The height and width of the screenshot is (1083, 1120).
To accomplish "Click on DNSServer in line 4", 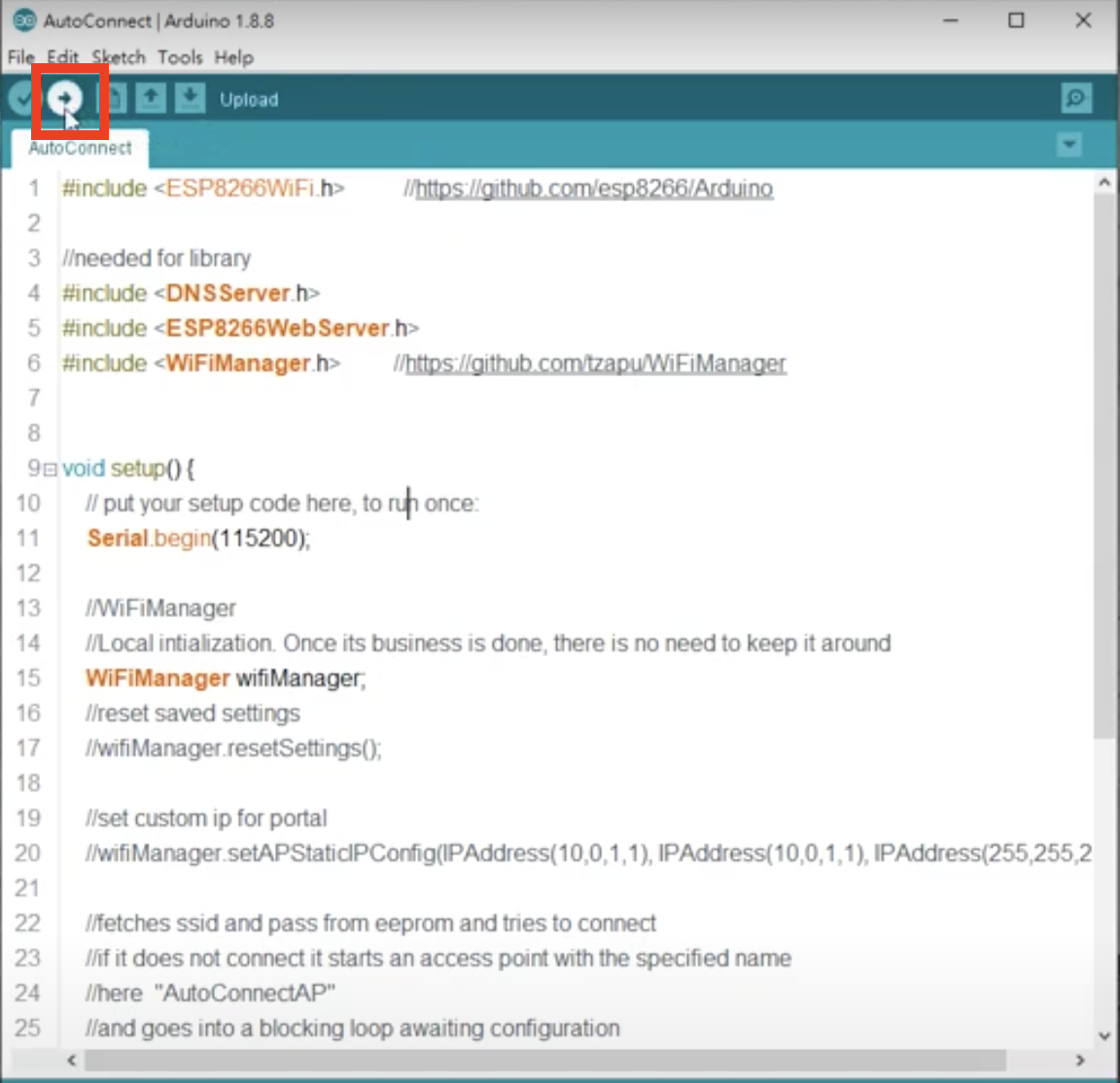I will (227, 293).
